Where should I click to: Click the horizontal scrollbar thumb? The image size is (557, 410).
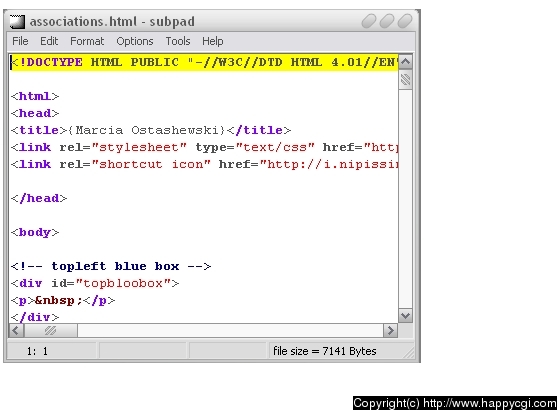coord(50,331)
